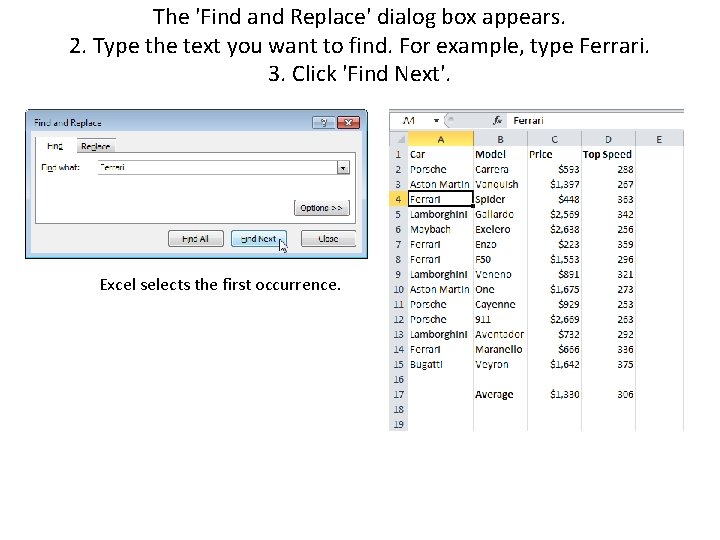Select column B header

[x=501, y=139]
